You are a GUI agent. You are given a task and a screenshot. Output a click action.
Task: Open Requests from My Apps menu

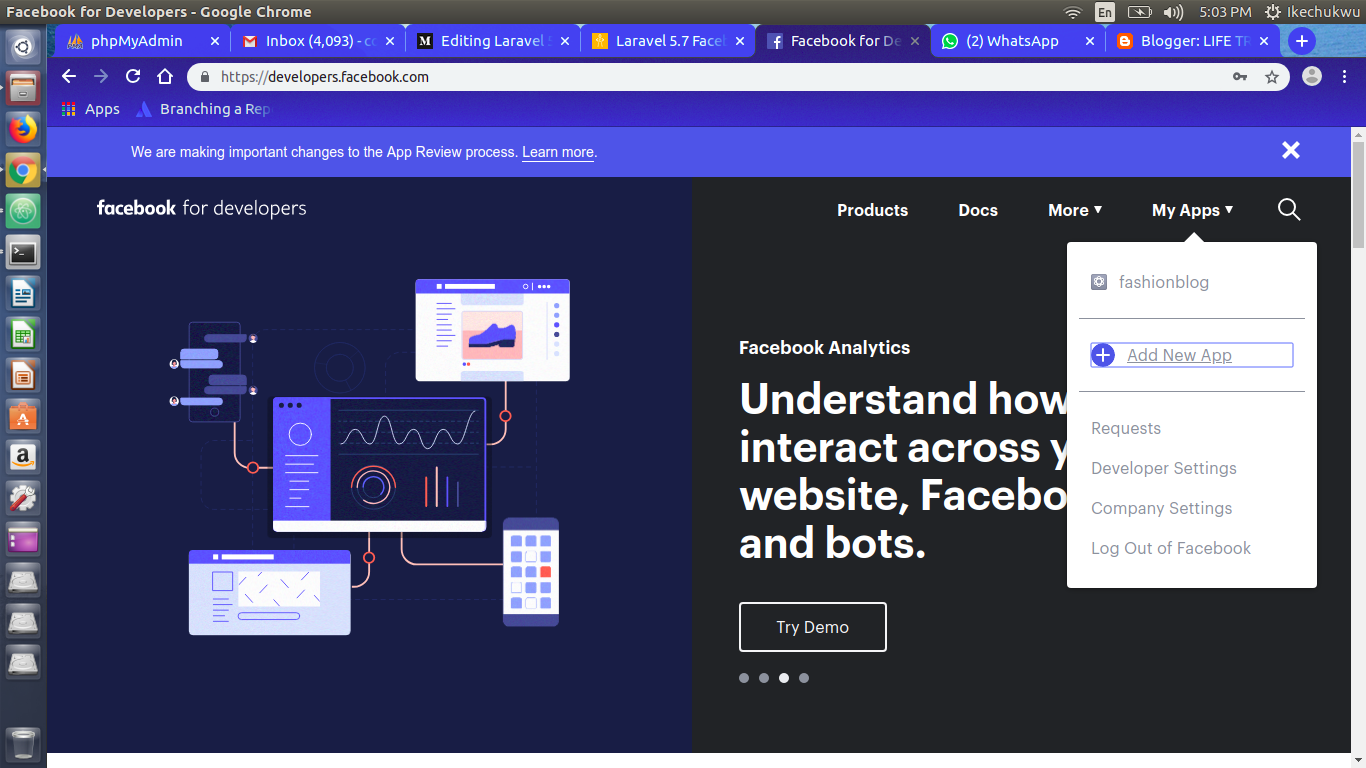pyautogui.click(x=1126, y=428)
